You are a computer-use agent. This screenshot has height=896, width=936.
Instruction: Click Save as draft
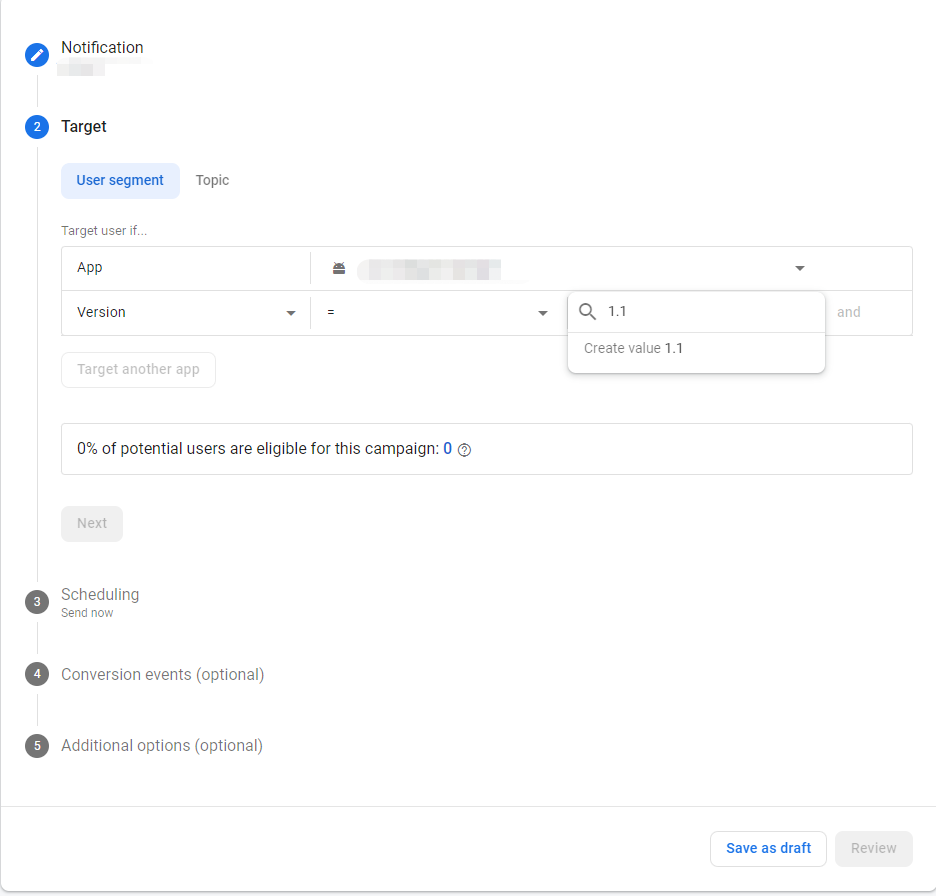tap(768, 848)
